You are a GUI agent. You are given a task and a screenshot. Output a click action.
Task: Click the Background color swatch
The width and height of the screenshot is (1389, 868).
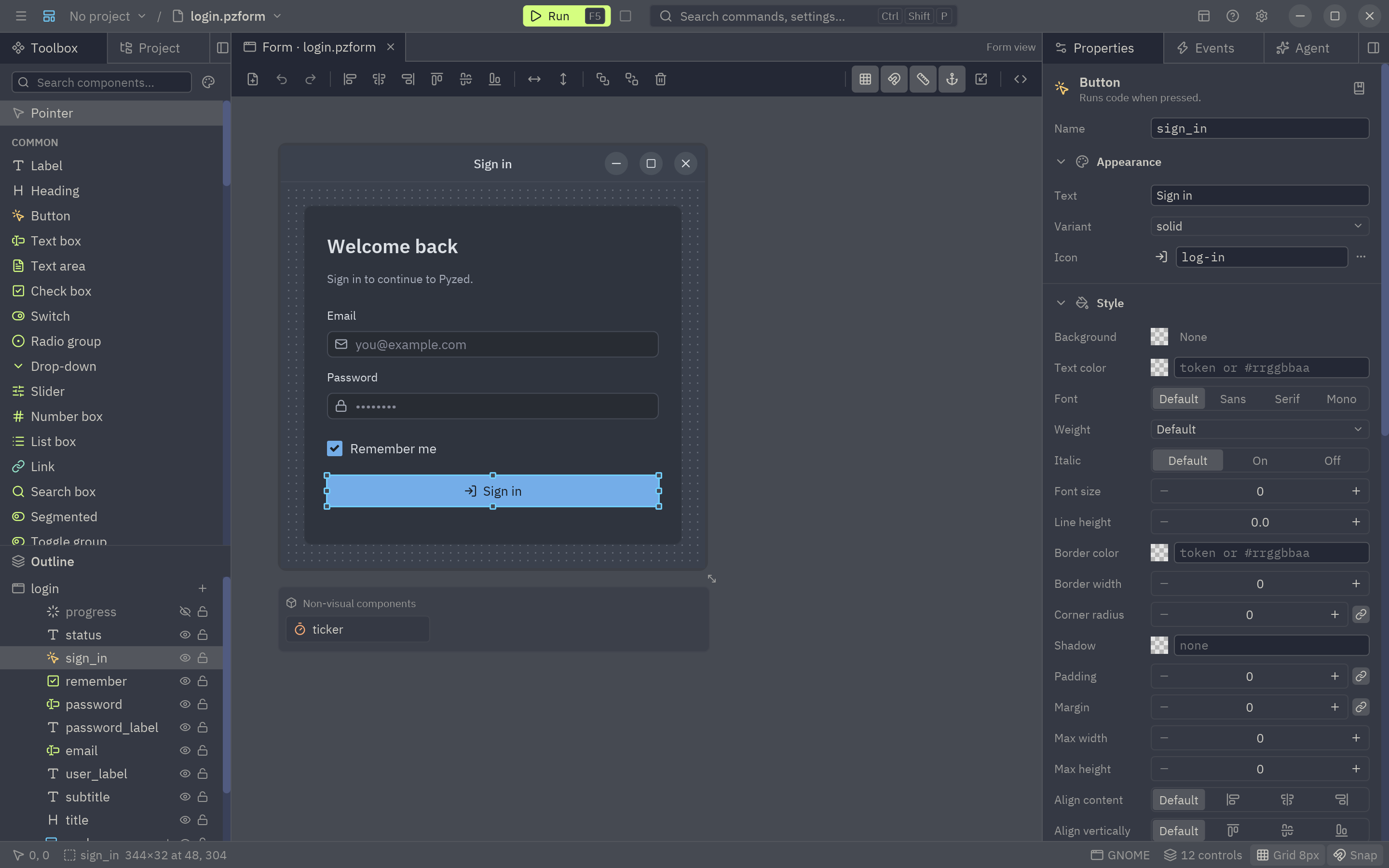(x=1159, y=337)
